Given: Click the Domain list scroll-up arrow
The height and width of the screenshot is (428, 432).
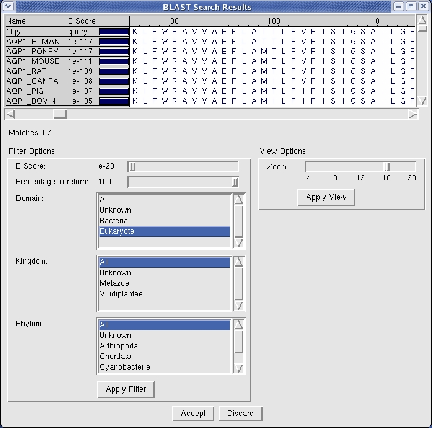Looking at the screenshot, I should click(239, 200).
